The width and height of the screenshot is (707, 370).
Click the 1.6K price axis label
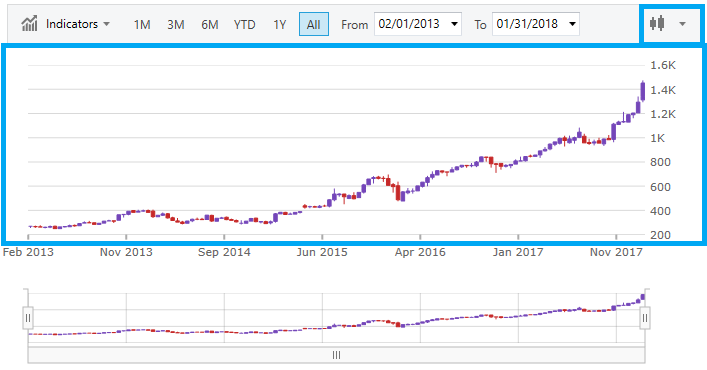663,65
